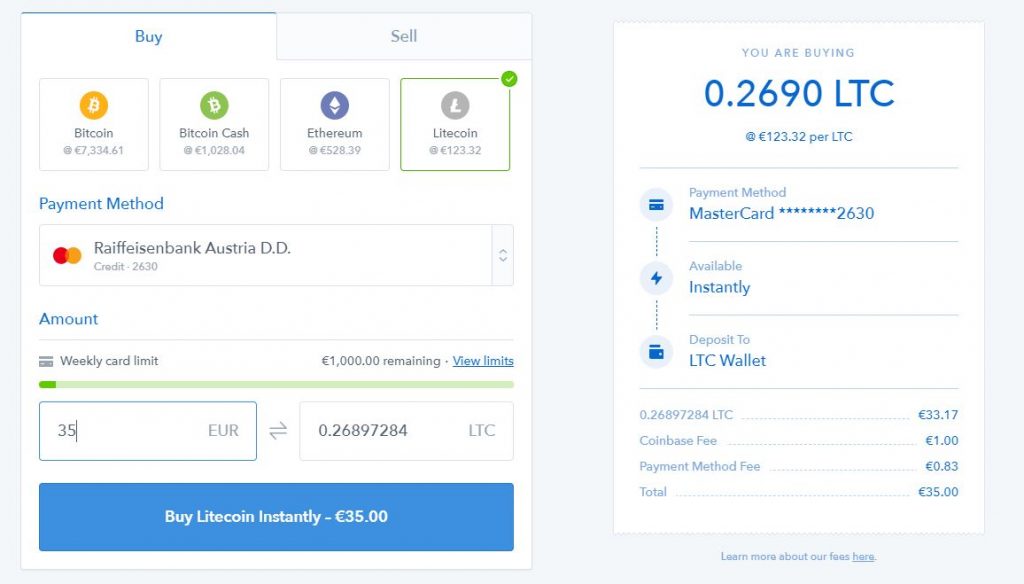
Task: Click the wallet icon beside LTC Wallet
Action: 656,352
